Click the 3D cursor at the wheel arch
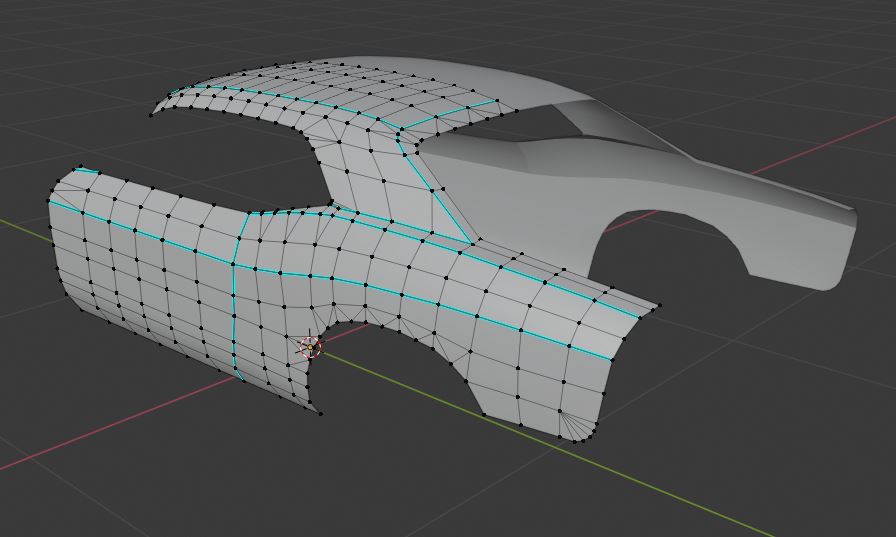Image resolution: width=896 pixels, height=537 pixels. [310, 347]
